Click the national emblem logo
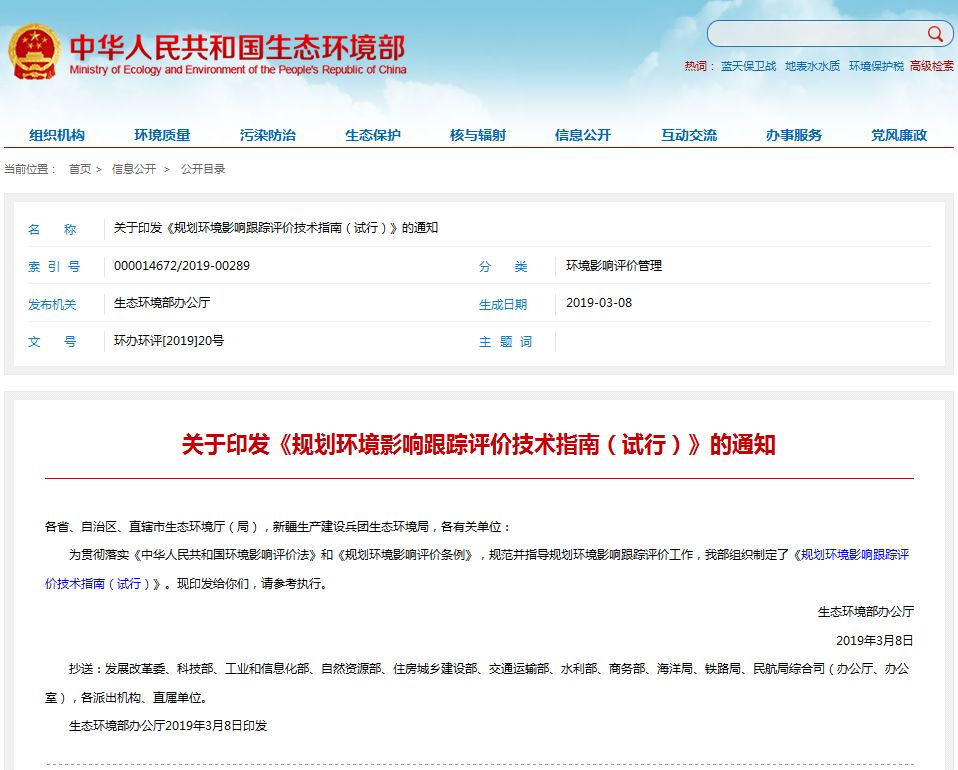958x770 pixels. click(34, 51)
